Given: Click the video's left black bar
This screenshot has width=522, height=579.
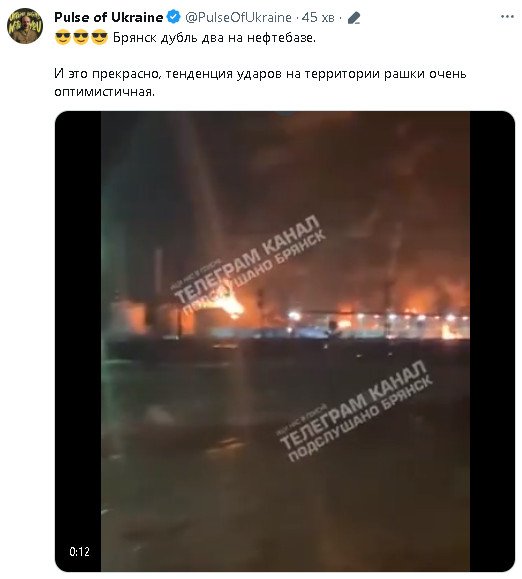Looking at the screenshot, I should [x=78, y=341].
